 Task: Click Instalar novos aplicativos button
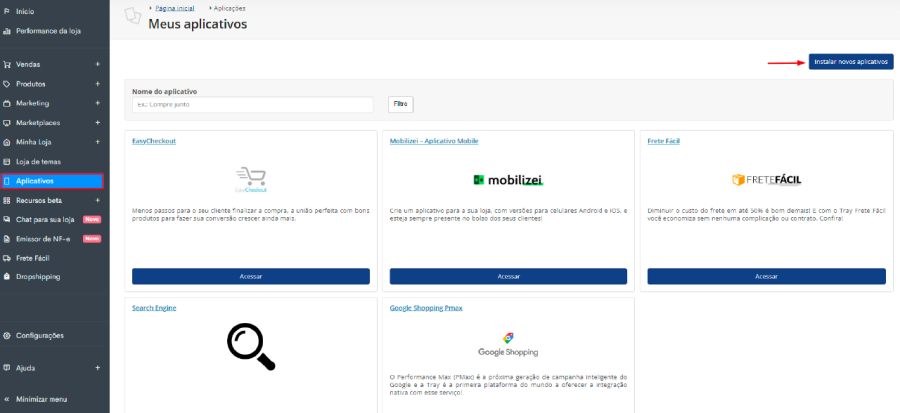coord(850,62)
